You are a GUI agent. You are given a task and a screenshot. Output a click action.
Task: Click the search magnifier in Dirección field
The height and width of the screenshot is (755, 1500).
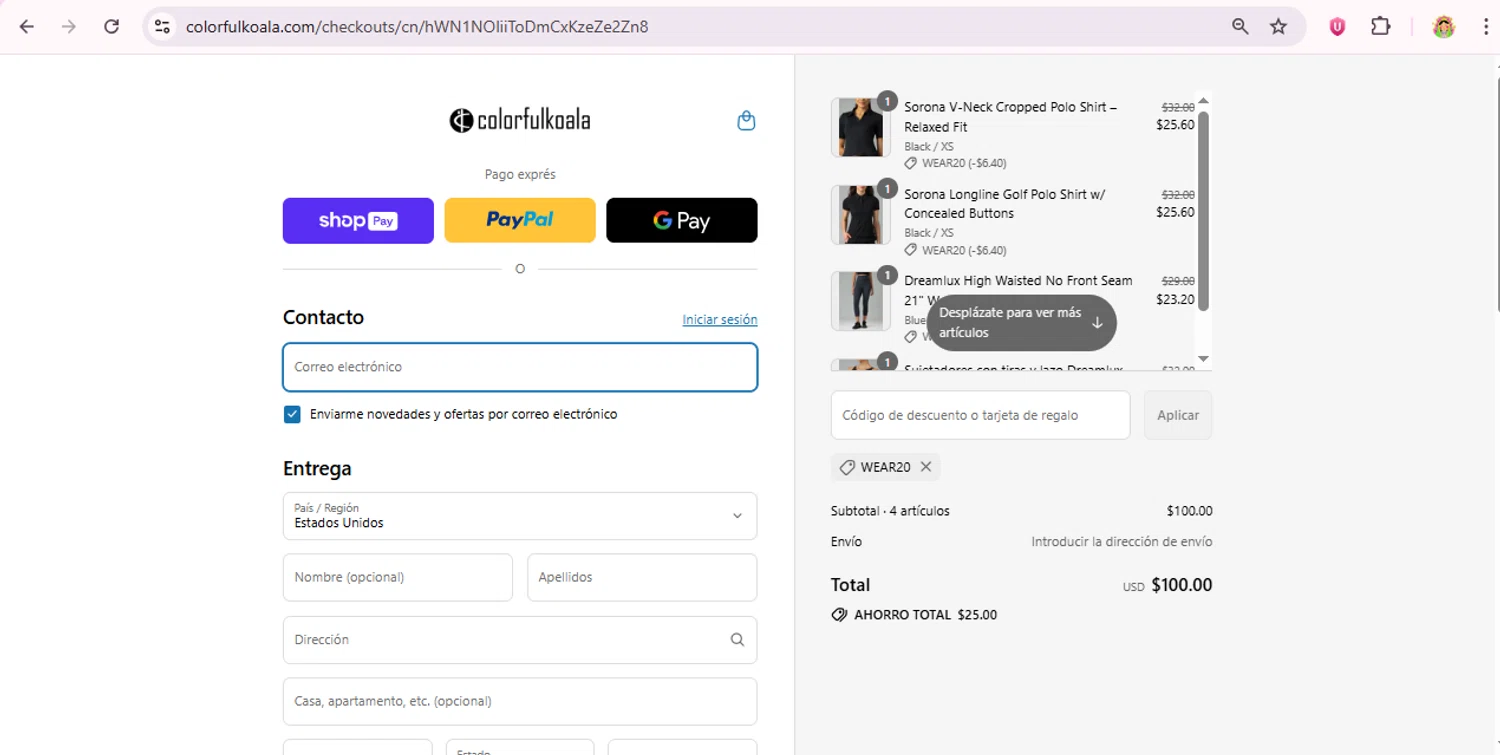737,640
